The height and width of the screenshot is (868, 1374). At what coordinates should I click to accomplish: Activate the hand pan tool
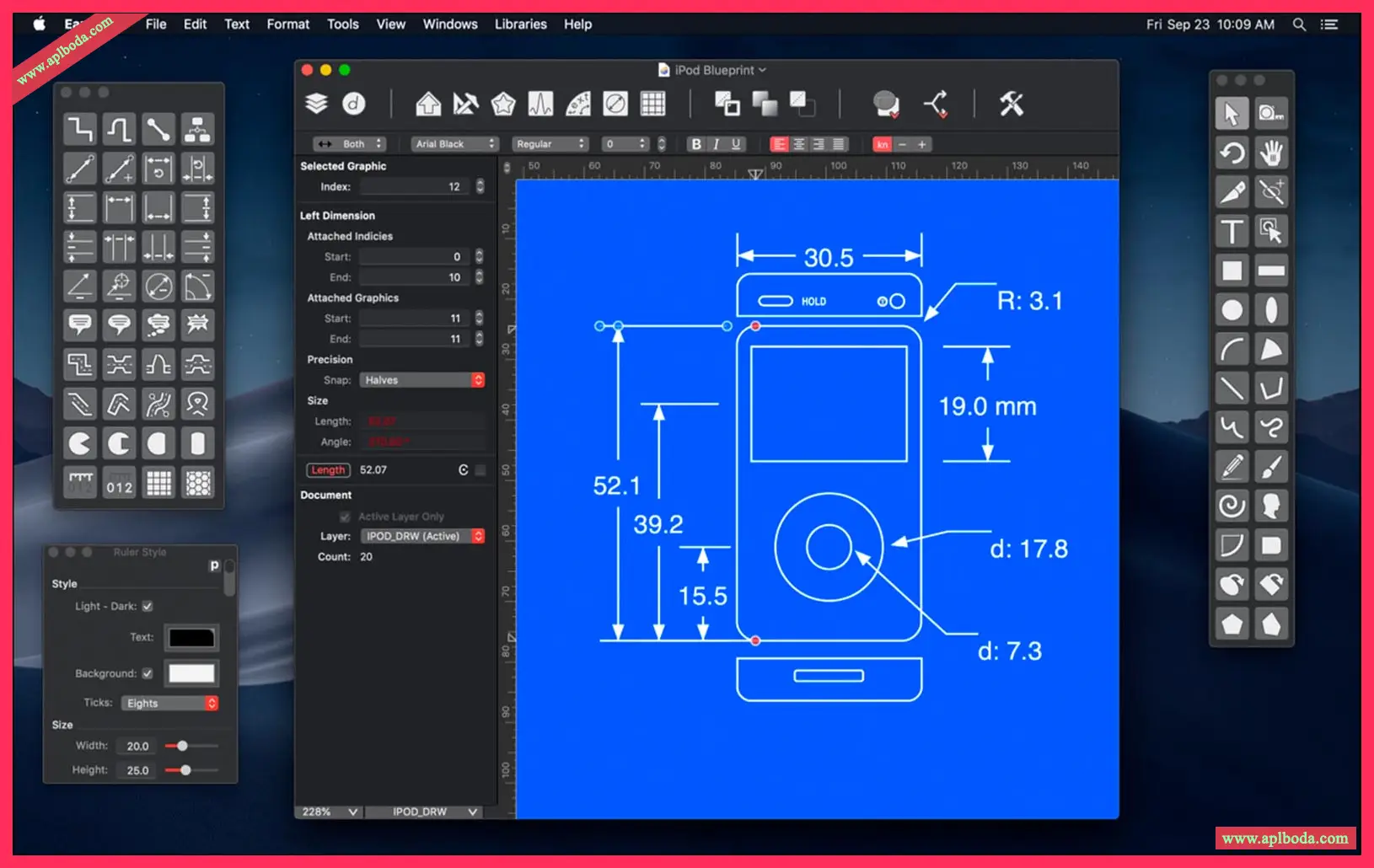1271,153
